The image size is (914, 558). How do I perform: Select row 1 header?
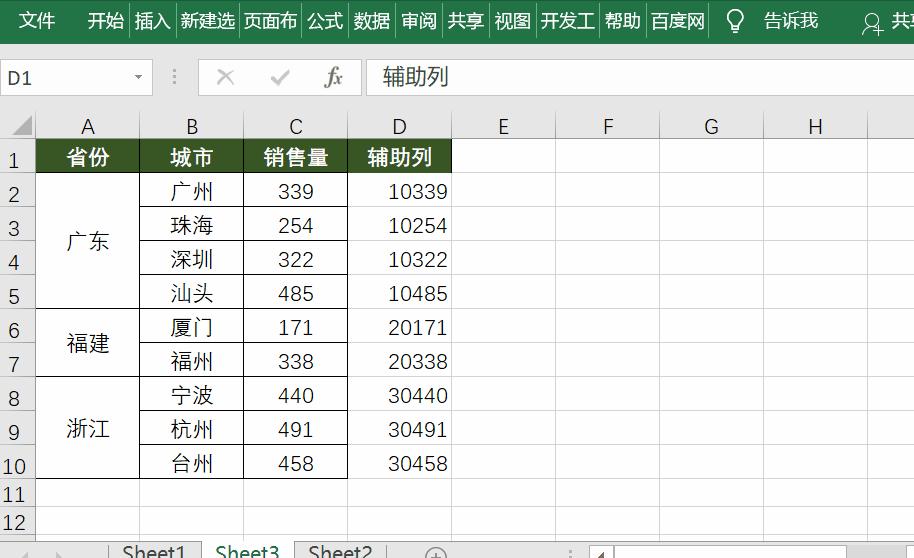(x=17, y=156)
